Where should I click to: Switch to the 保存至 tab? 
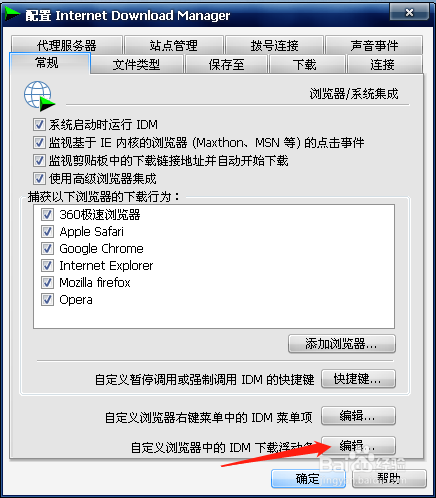(x=227, y=64)
